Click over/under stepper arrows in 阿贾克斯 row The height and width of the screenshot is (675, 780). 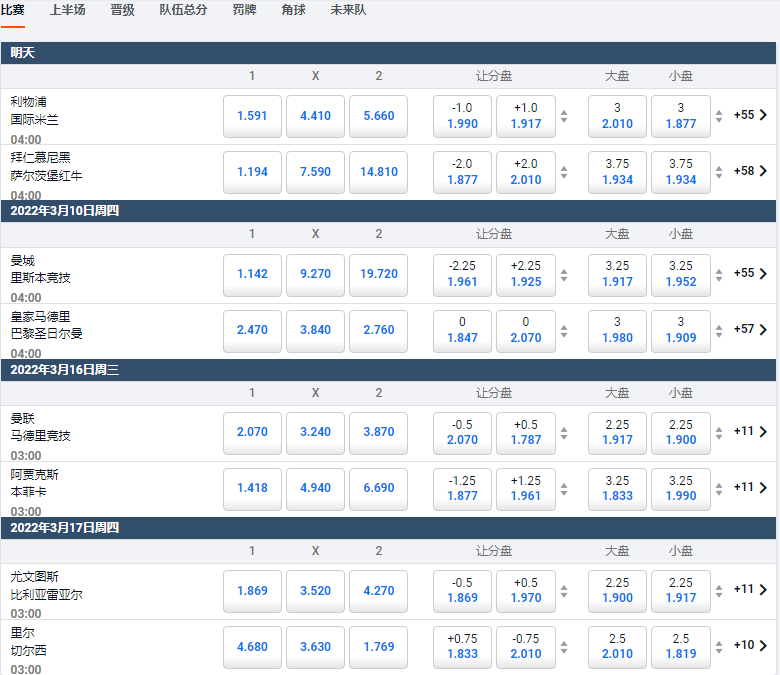coord(719,488)
